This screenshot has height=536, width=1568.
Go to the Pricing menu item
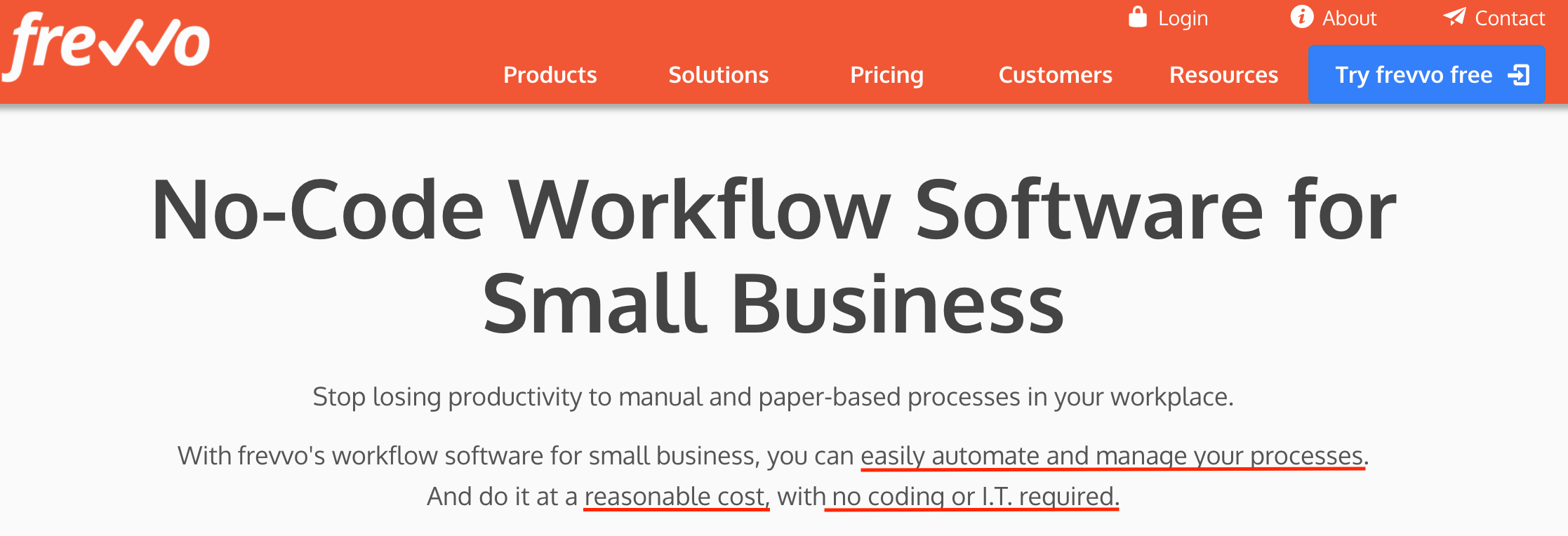[x=886, y=75]
